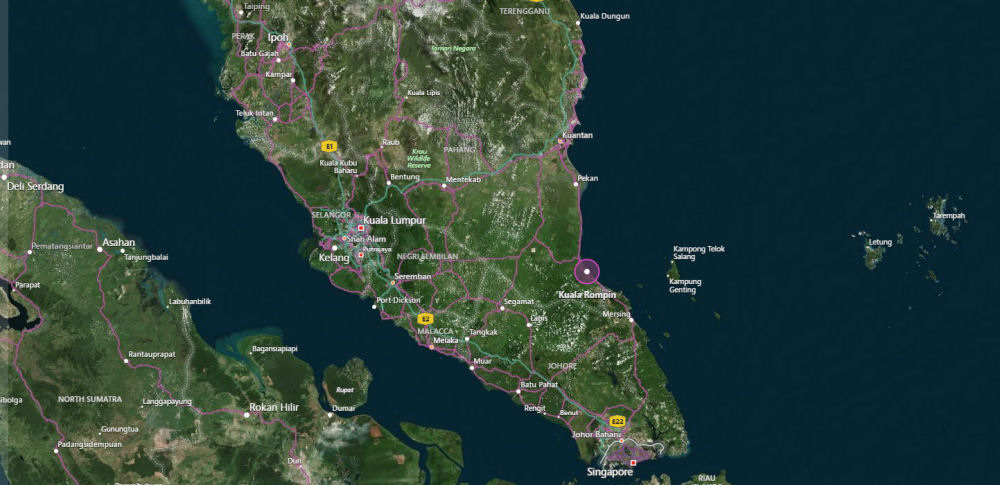Click the E2 highway shield near Malacca

(425, 318)
